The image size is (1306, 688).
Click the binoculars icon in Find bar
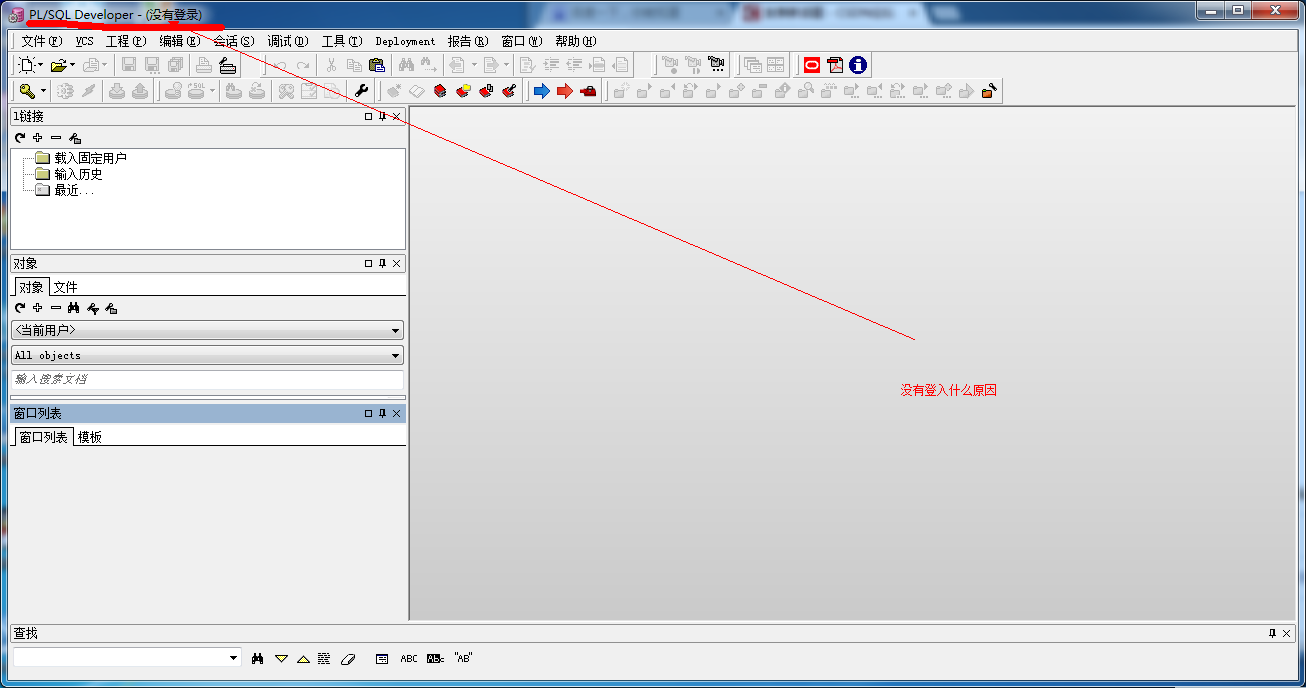[x=258, y=658]
